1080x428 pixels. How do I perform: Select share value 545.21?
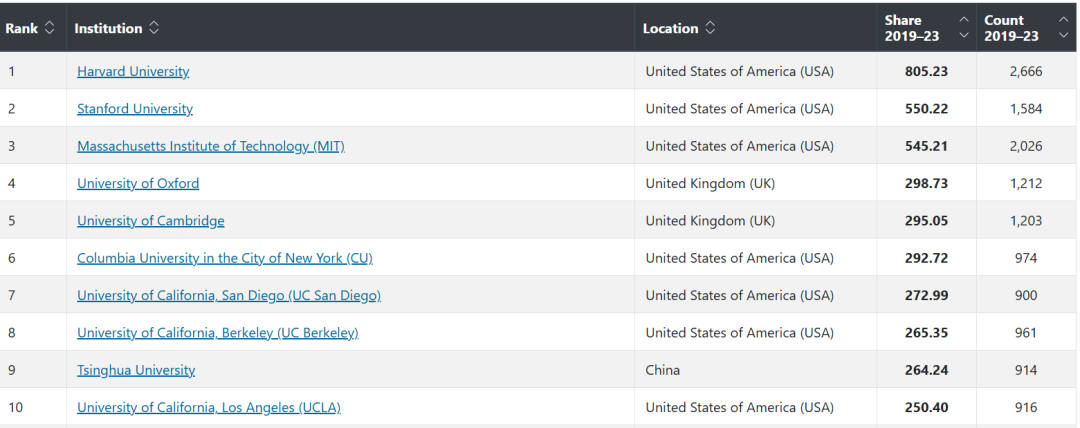(x=926, y=146)
